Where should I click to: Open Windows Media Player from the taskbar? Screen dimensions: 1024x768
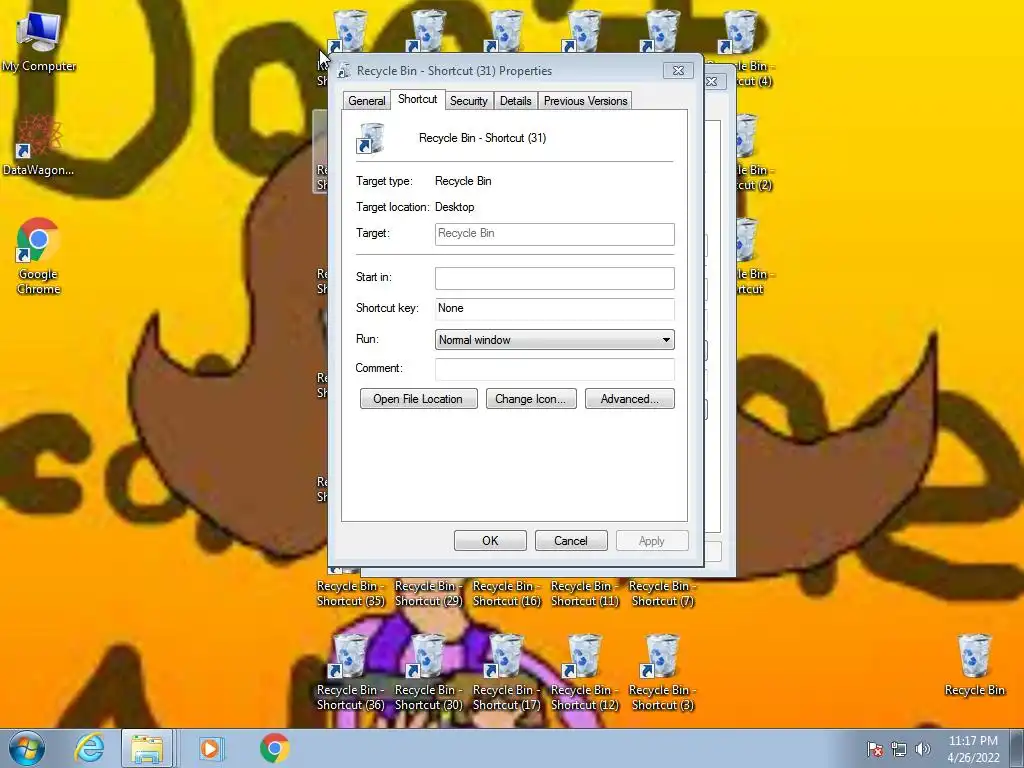click(x=210, y=748)
